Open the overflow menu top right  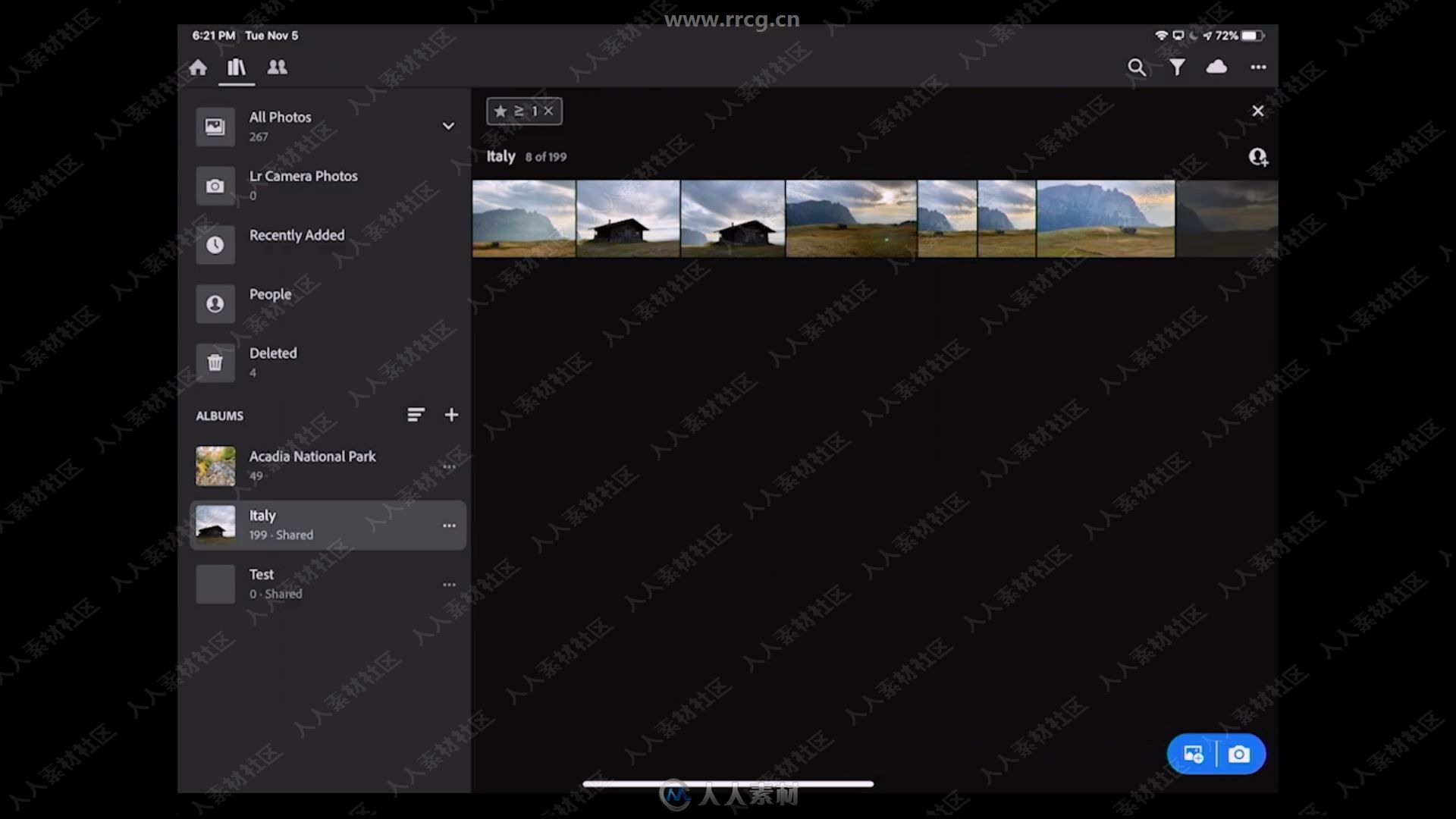point(1258,67)
